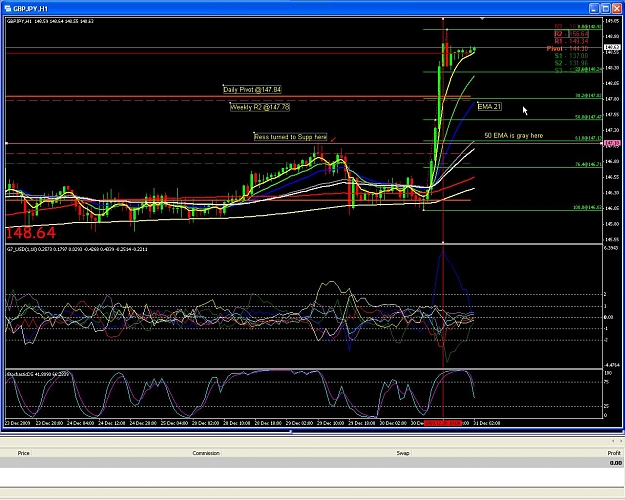Click the '50 EMA is gray here' annotation

click(x=513, y=136)
